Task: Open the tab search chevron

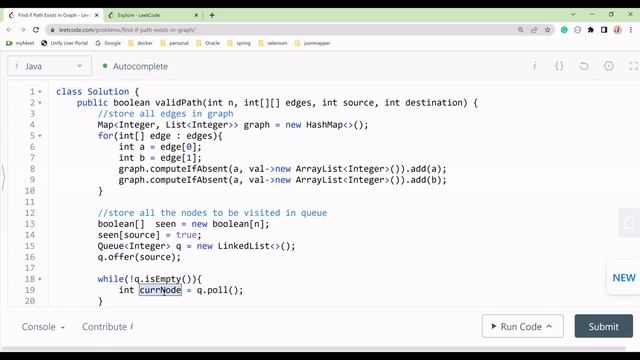Action: pos(573,14)
